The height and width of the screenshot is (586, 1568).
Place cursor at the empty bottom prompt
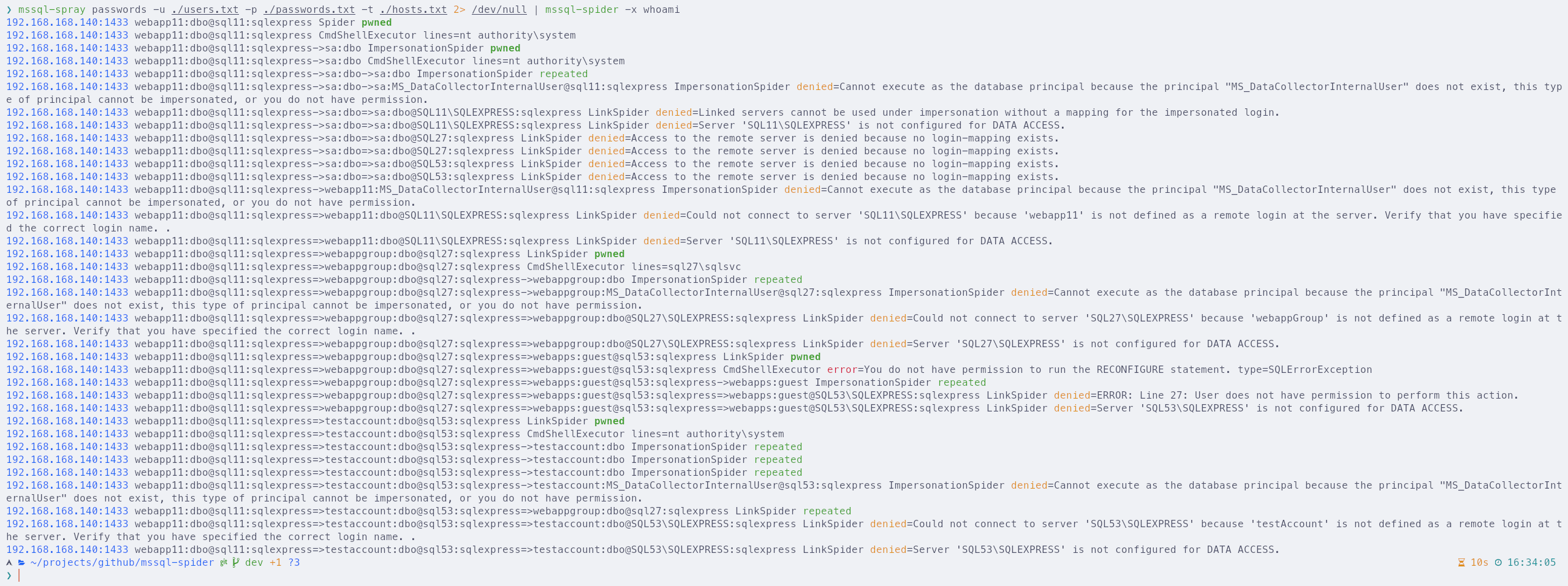(20, 575)
